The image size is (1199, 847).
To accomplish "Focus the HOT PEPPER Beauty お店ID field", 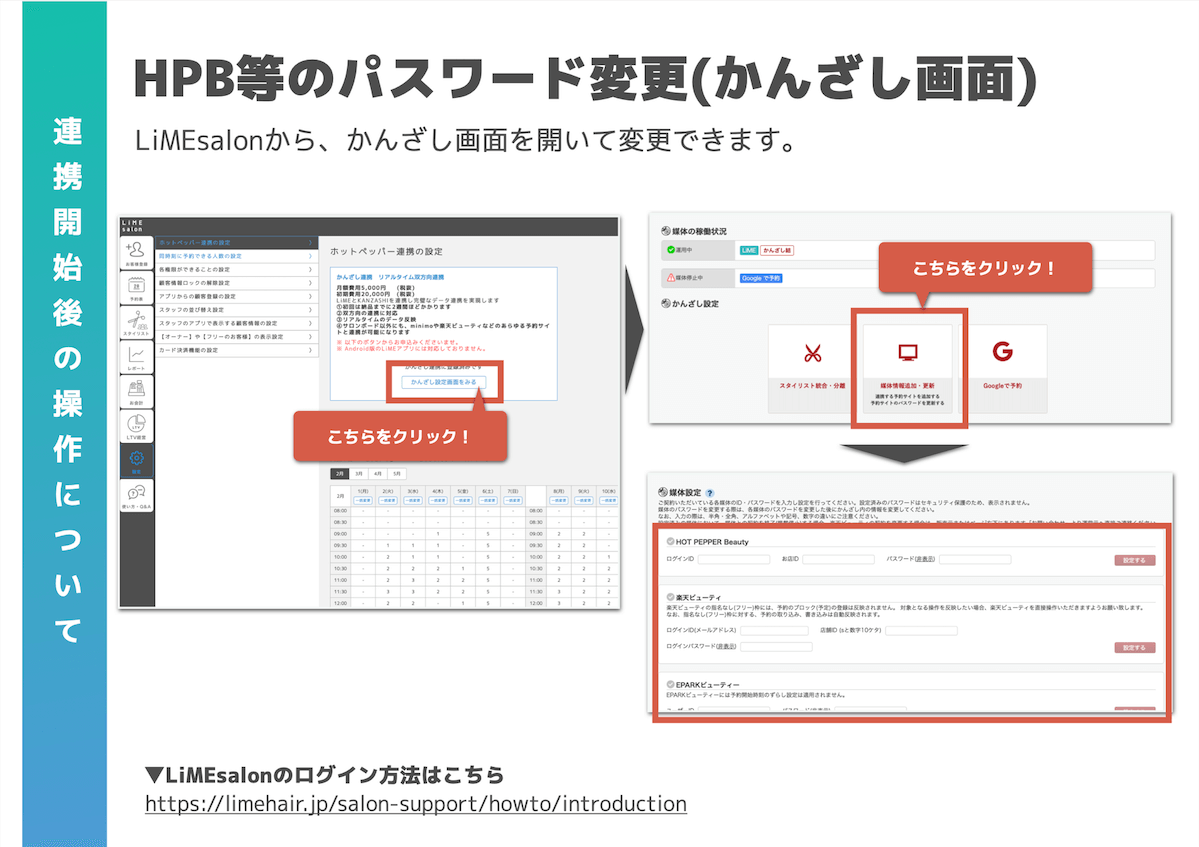I will 838,560.
